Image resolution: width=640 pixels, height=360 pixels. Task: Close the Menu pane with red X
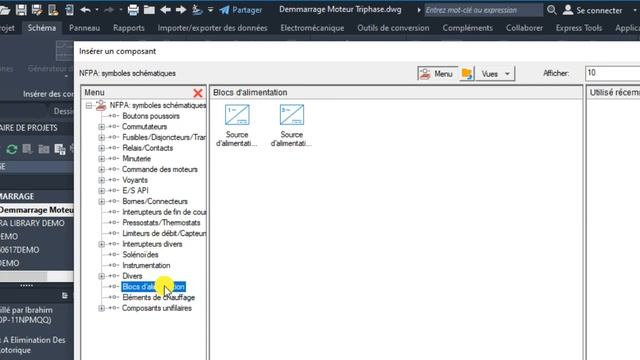198,93
